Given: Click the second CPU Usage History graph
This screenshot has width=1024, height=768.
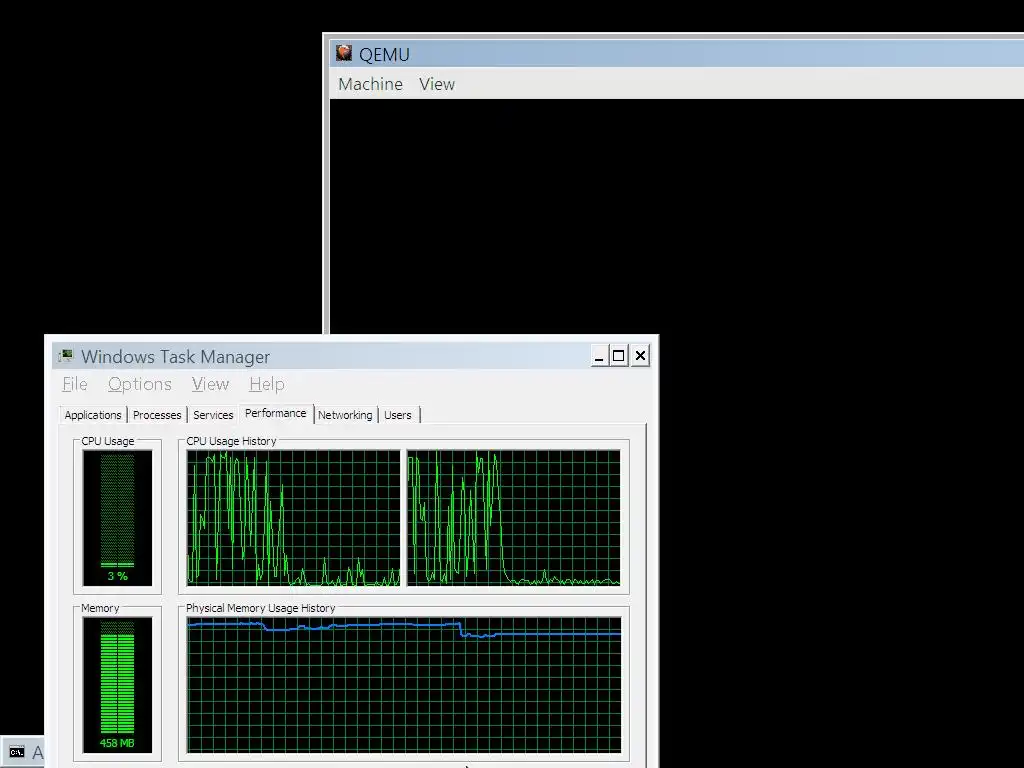Looking at the screenshot, I should tap(514, 518).
